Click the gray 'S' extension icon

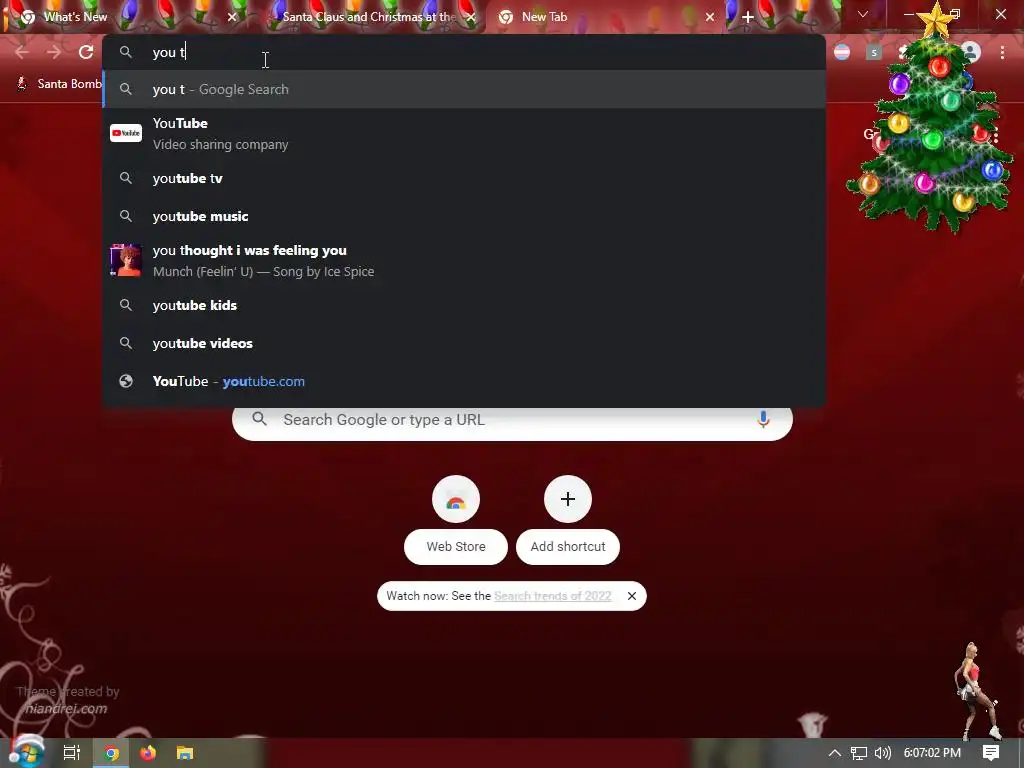874,52
